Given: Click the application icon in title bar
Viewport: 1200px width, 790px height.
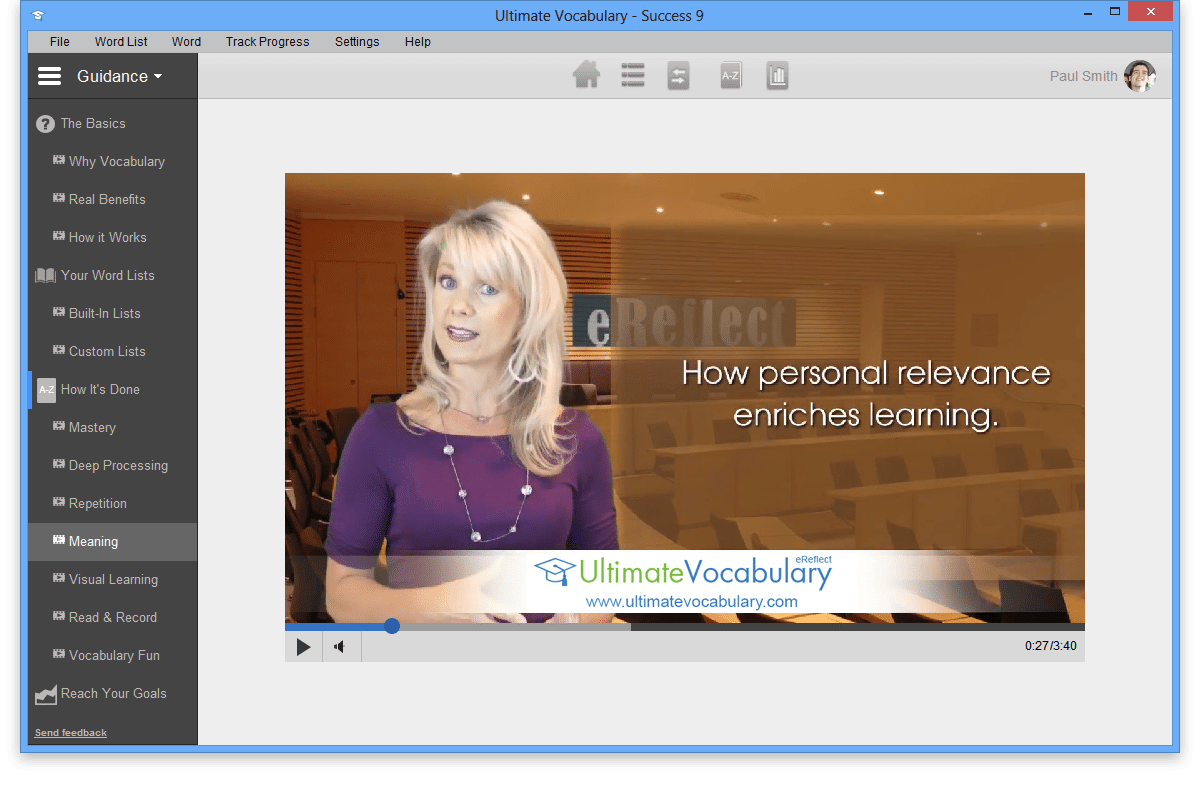Looking at the screenshot, I should coord(37,16).
